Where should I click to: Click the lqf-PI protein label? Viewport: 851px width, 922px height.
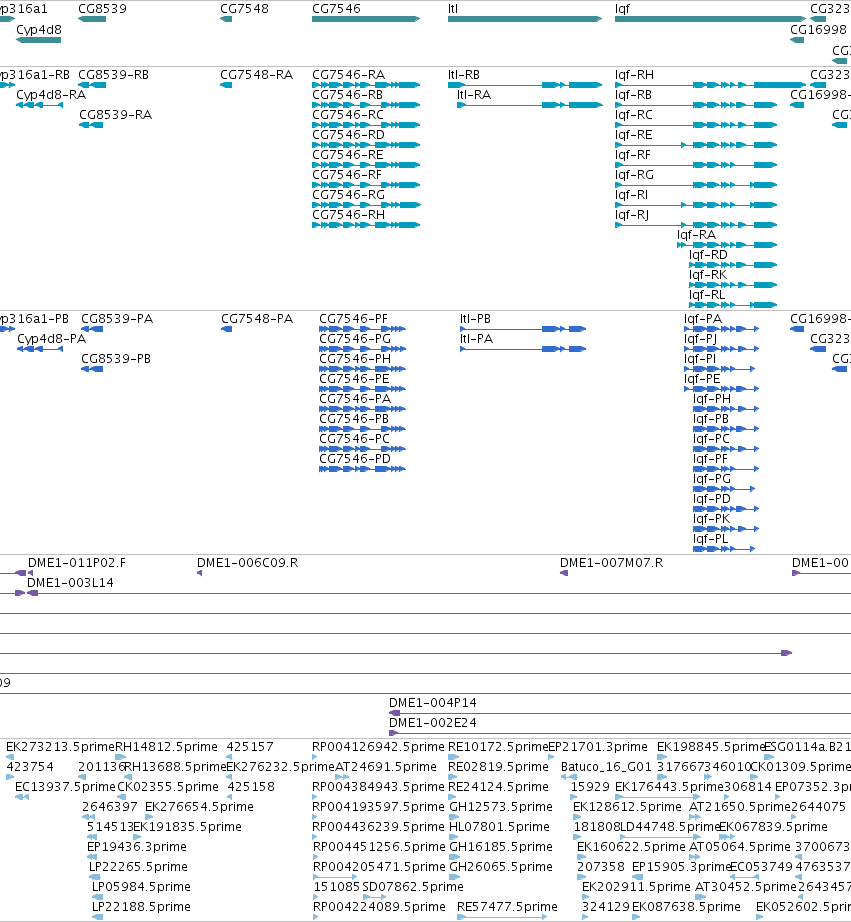700,359
